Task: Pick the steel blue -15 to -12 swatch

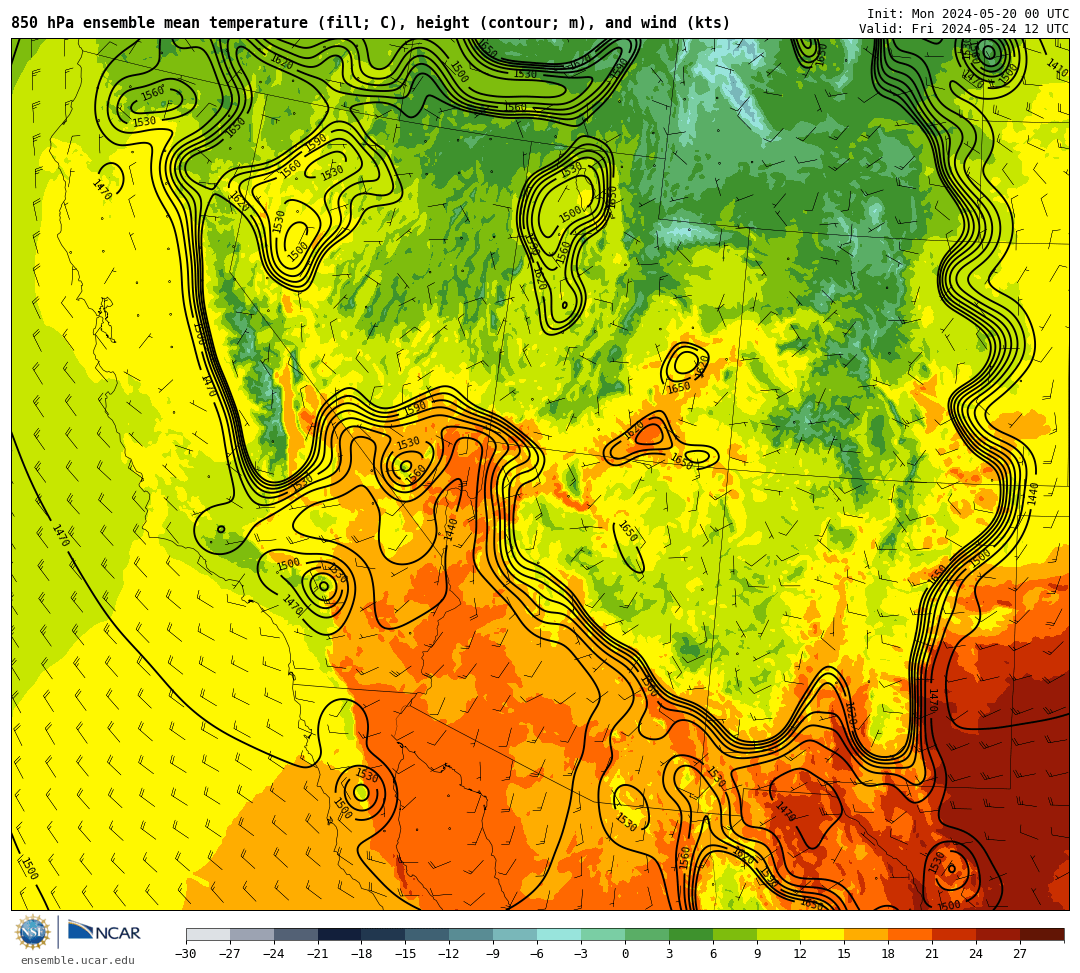Action: pos(428,934)
